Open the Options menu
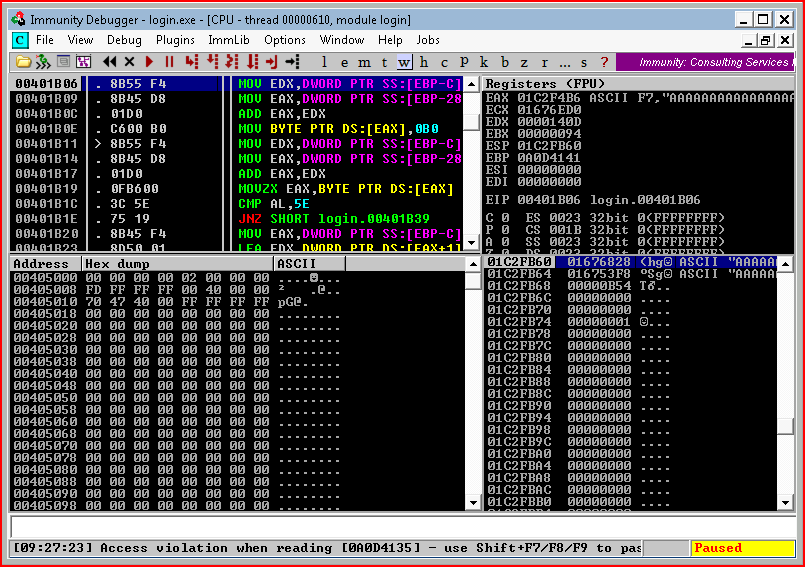The height and width of the screenshot is (567, 805). (x=285, y=40)
